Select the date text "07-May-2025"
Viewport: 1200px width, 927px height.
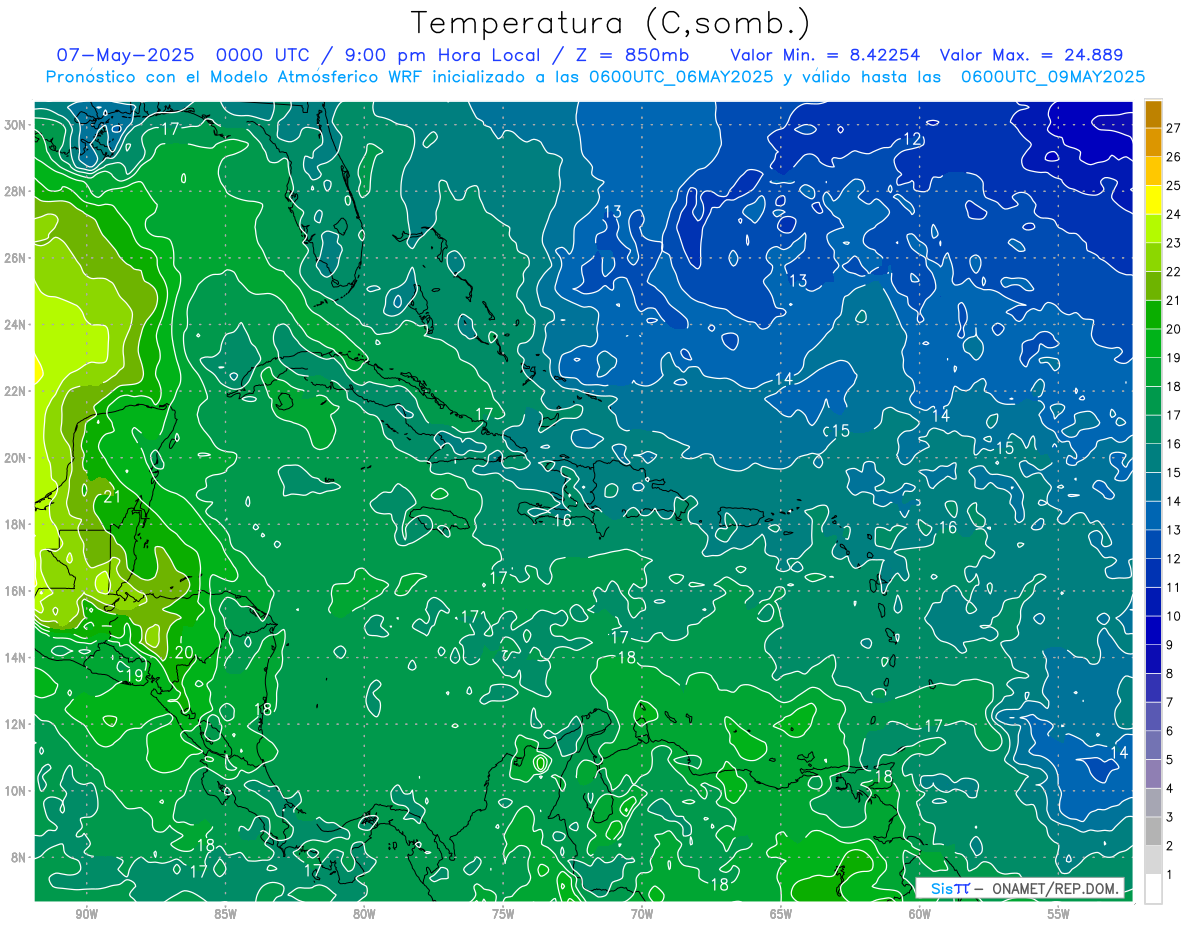tap(125, 55)
